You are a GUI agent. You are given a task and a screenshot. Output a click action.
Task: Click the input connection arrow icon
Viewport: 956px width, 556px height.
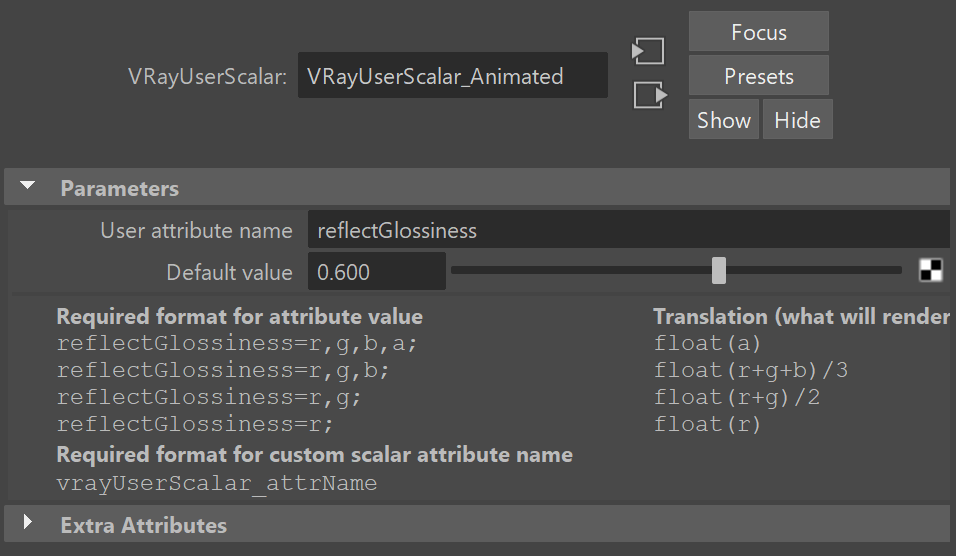pyautogui.click(x=647, y=51)
